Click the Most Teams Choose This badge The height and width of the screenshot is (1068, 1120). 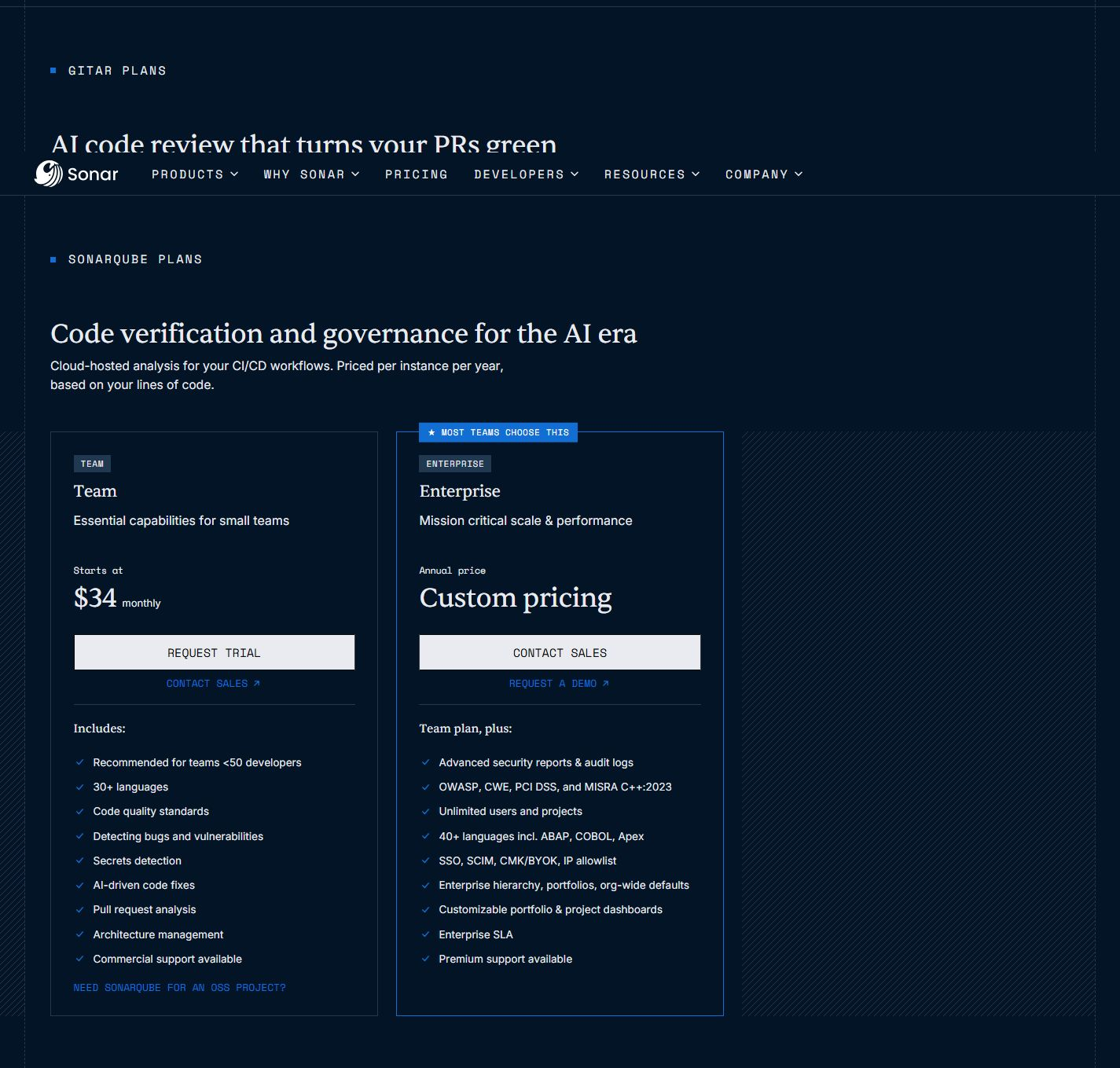pos(498,432)
